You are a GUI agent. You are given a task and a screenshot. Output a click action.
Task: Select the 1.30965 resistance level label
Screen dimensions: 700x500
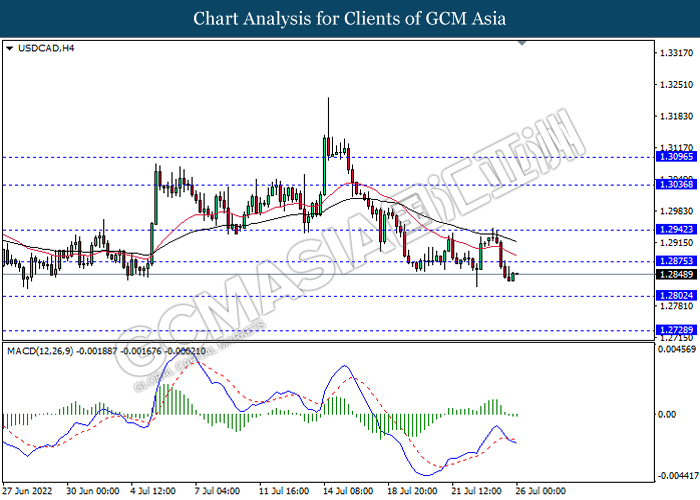click(676, 157)
